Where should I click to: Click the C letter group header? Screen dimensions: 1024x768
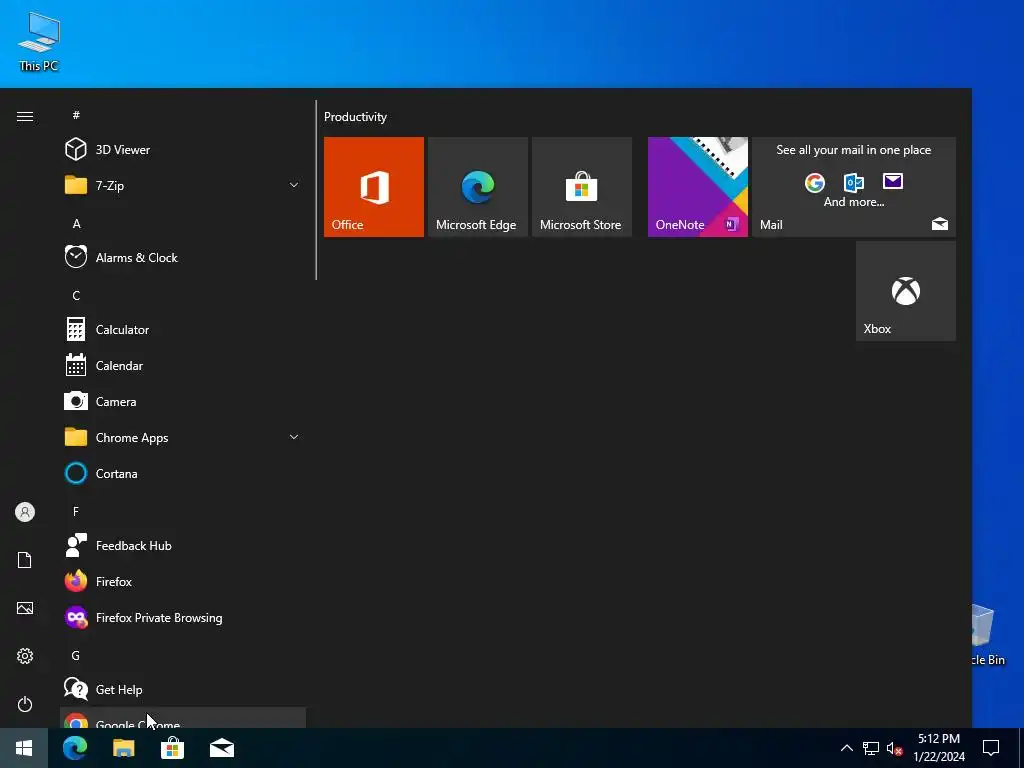(76, 295)
